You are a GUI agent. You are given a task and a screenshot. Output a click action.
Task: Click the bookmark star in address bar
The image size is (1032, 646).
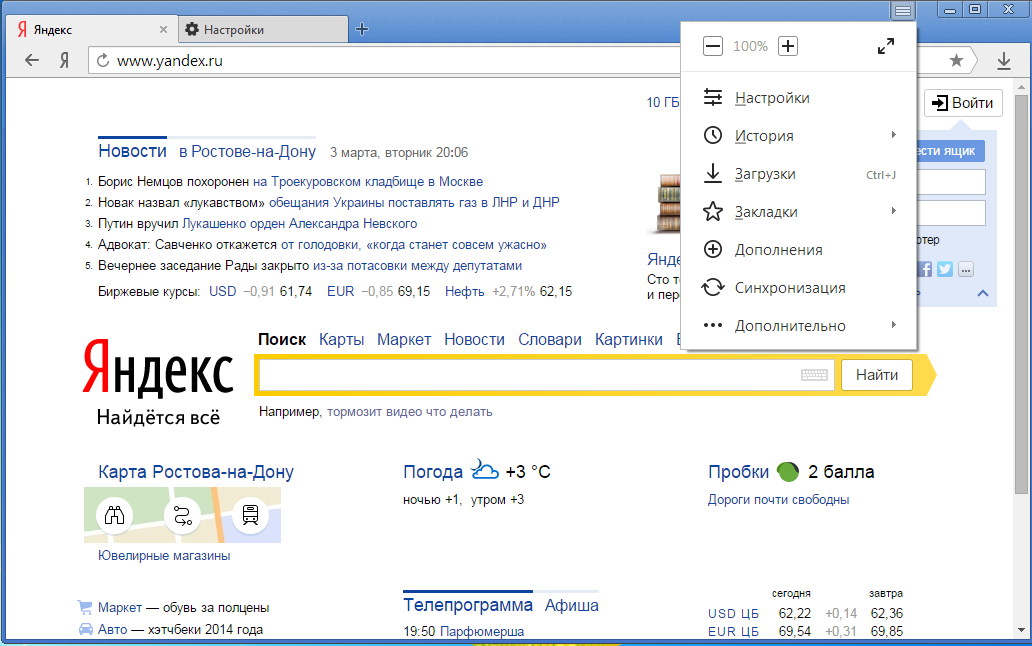pyautogui.click(x=956, y=61)
